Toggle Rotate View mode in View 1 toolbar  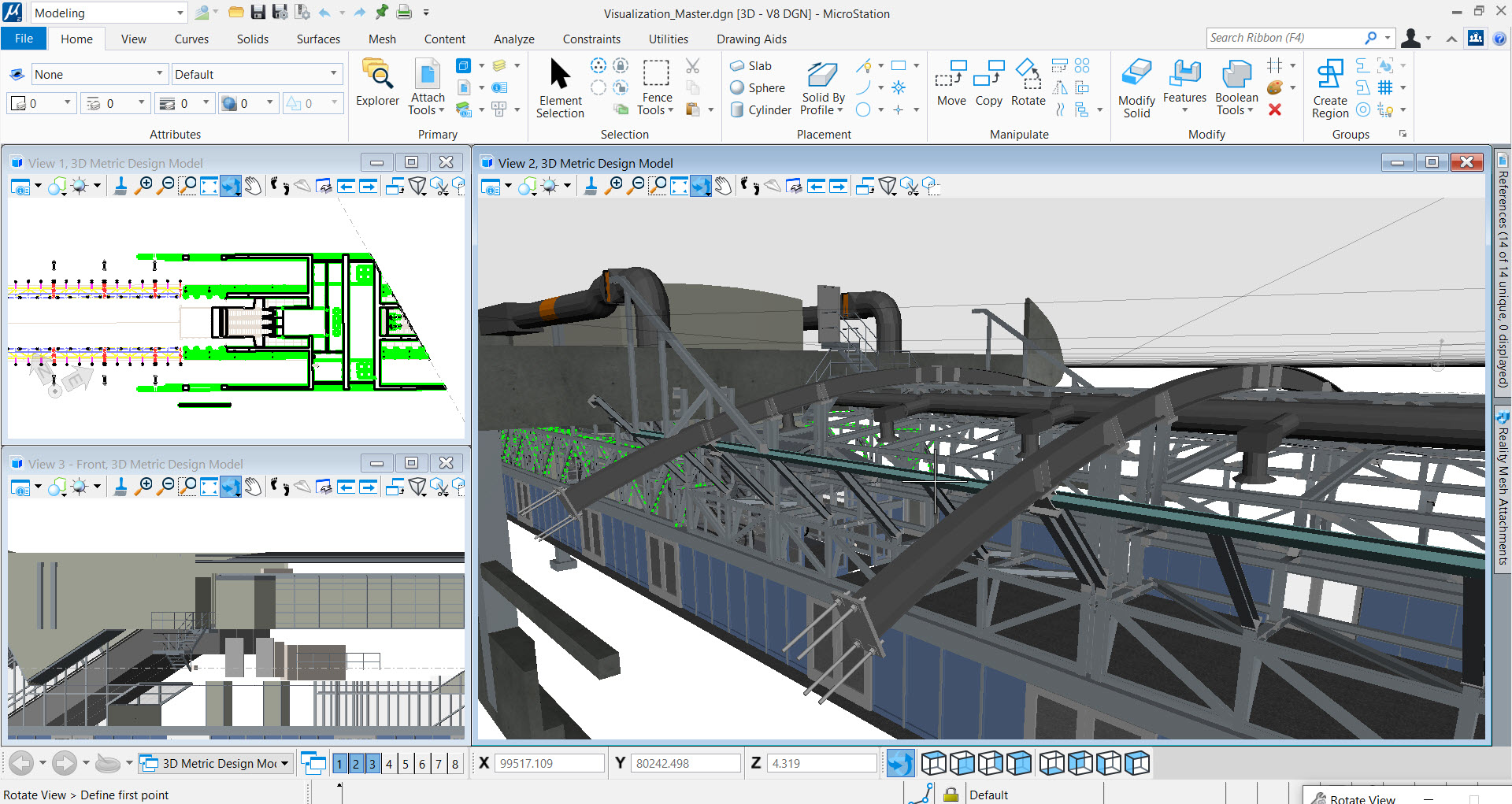231,186
